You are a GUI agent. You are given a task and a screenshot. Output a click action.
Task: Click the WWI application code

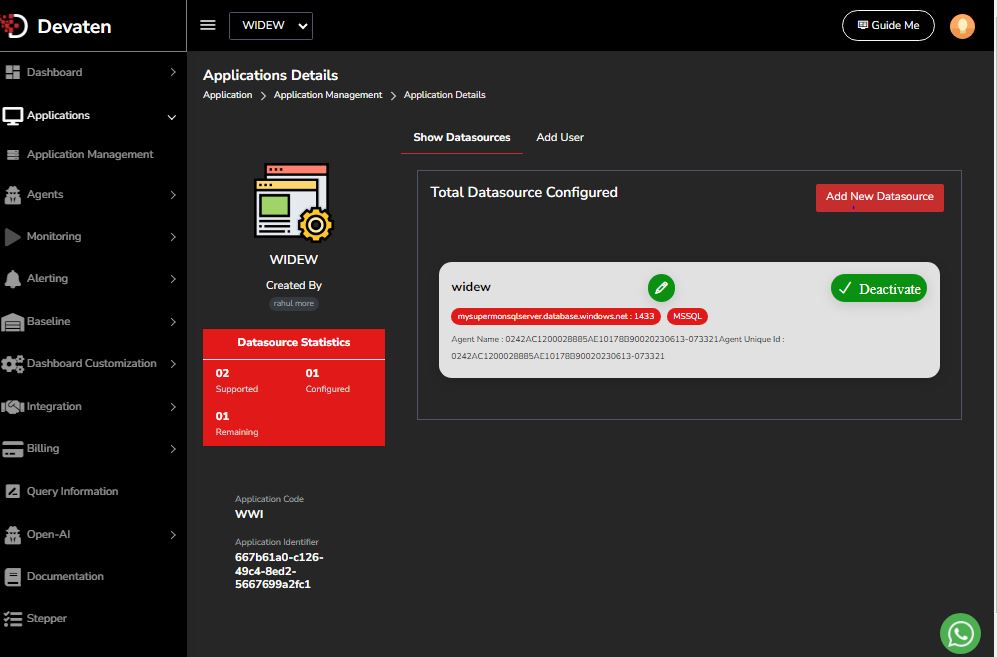pos(249,514)
